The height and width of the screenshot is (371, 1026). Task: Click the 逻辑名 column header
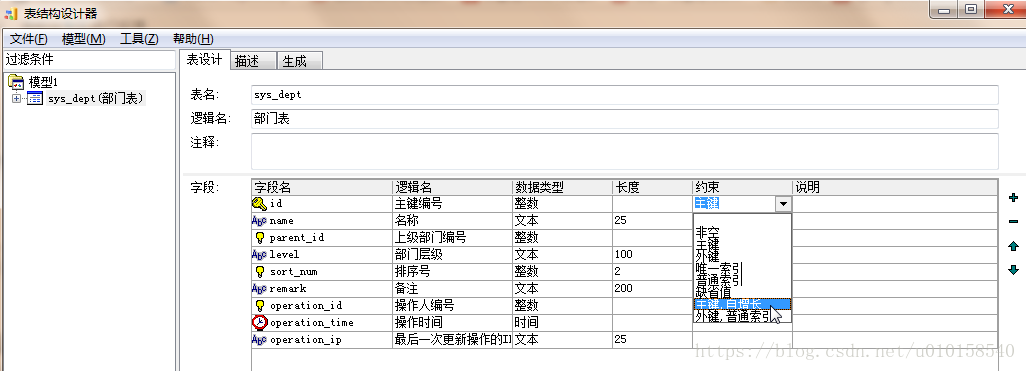point(452,187)
